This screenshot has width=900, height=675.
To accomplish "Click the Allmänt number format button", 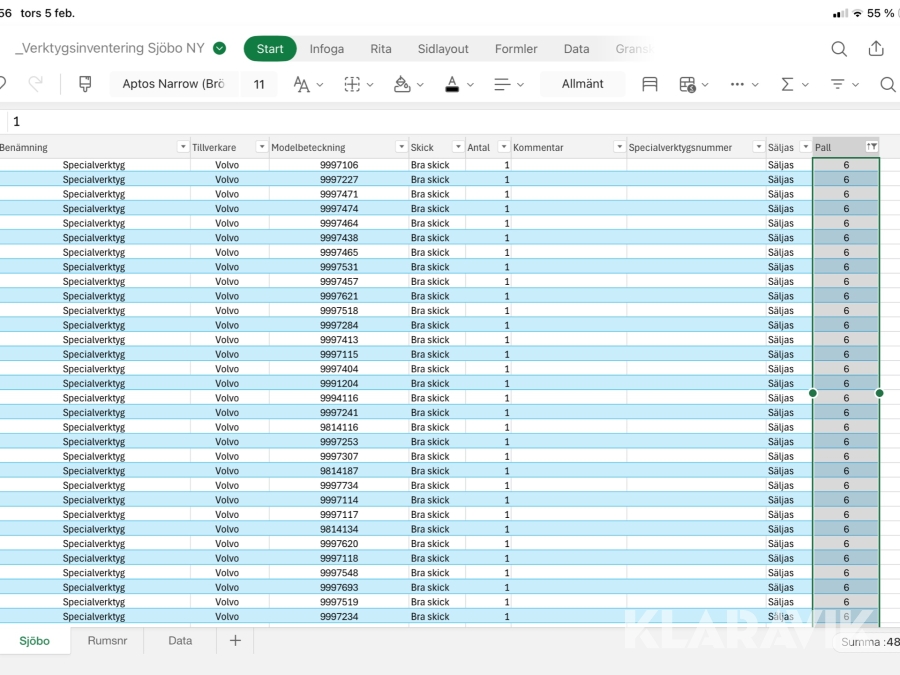I will 582,84.
